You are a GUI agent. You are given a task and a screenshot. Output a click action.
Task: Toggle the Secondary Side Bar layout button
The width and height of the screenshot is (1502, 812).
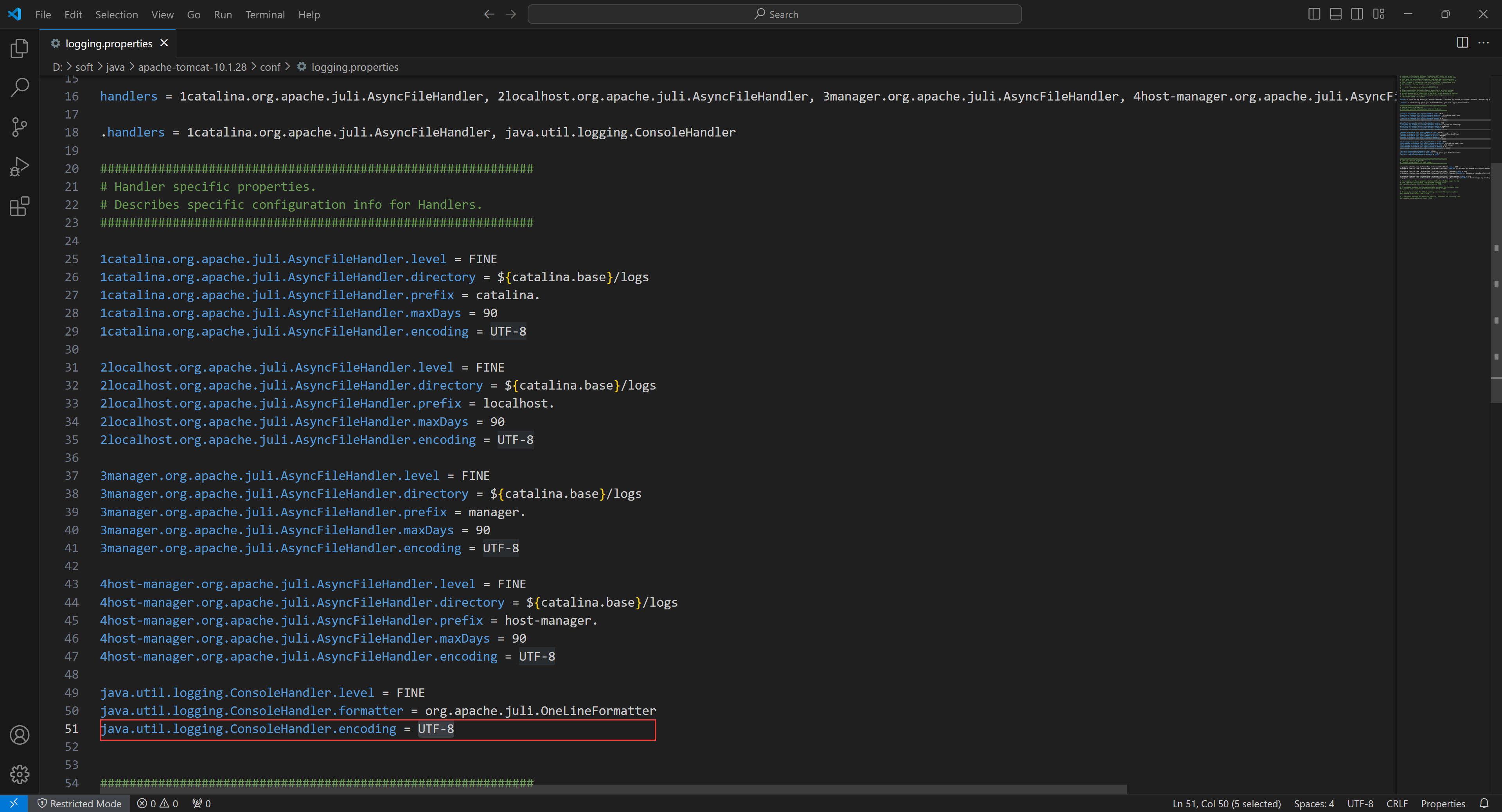pyautogui.click(x=1357, y=14)
